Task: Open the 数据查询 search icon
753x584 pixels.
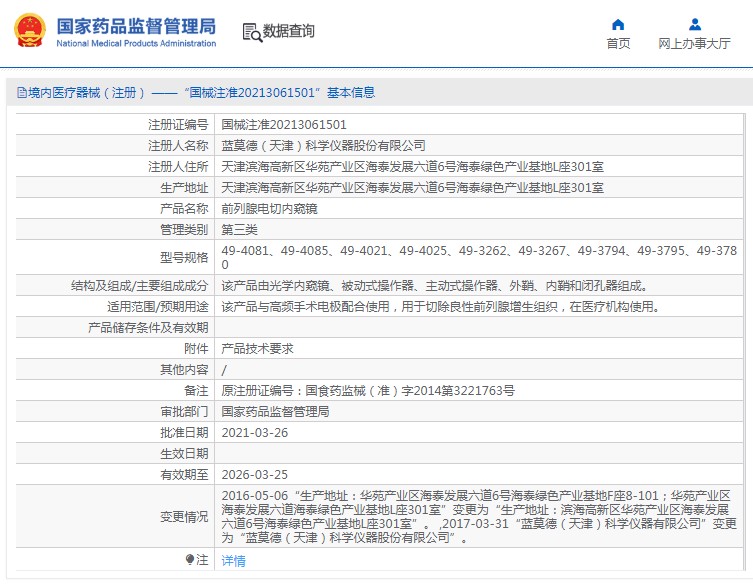Action: [252, 32]
